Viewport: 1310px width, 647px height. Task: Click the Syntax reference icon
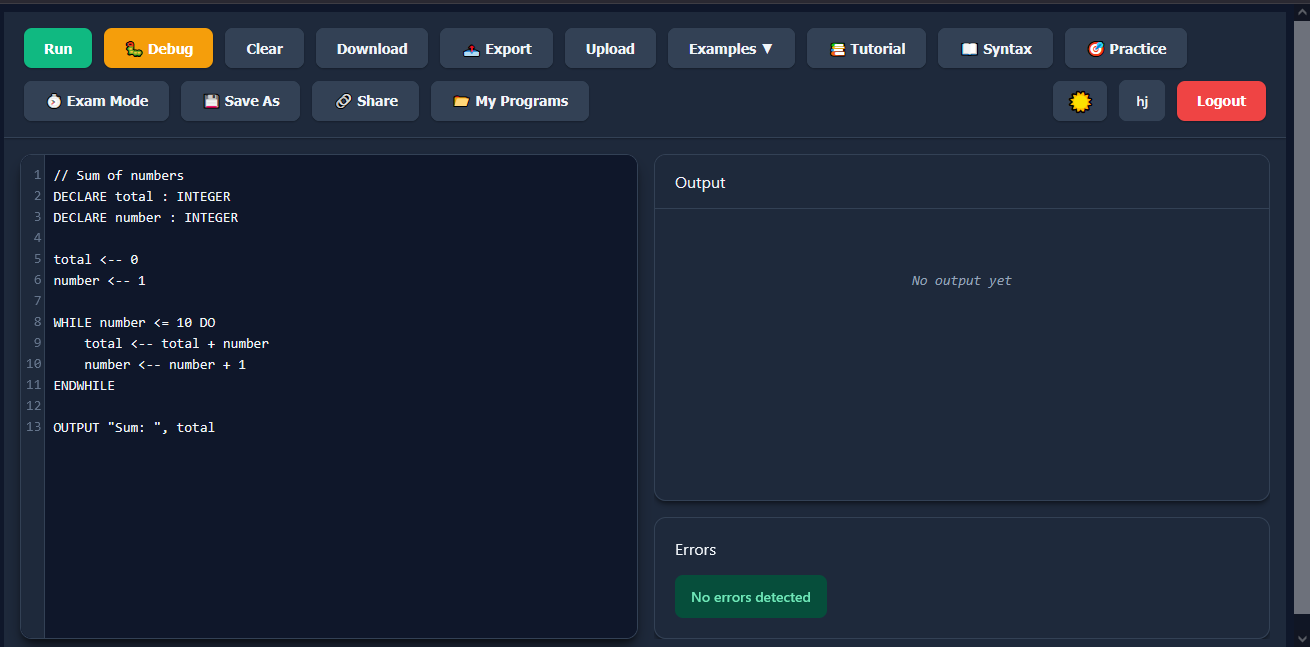click(968, 47)
